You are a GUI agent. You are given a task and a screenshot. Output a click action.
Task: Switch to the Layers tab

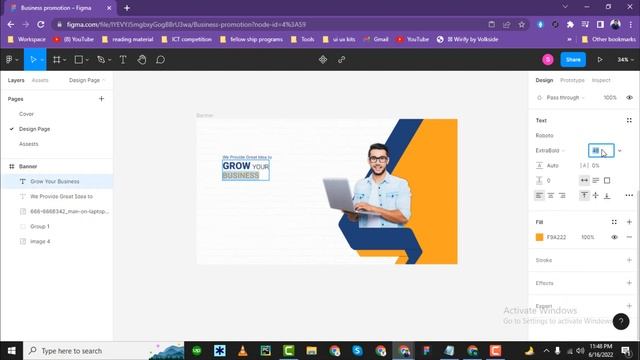(16, 80)
